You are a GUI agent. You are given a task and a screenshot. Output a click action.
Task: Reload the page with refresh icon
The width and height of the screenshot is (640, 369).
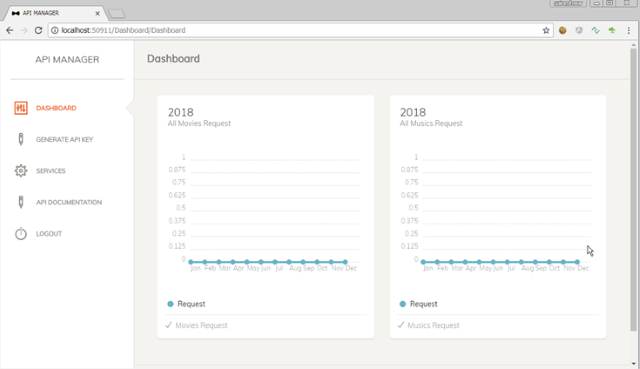[x=38, y=30]
